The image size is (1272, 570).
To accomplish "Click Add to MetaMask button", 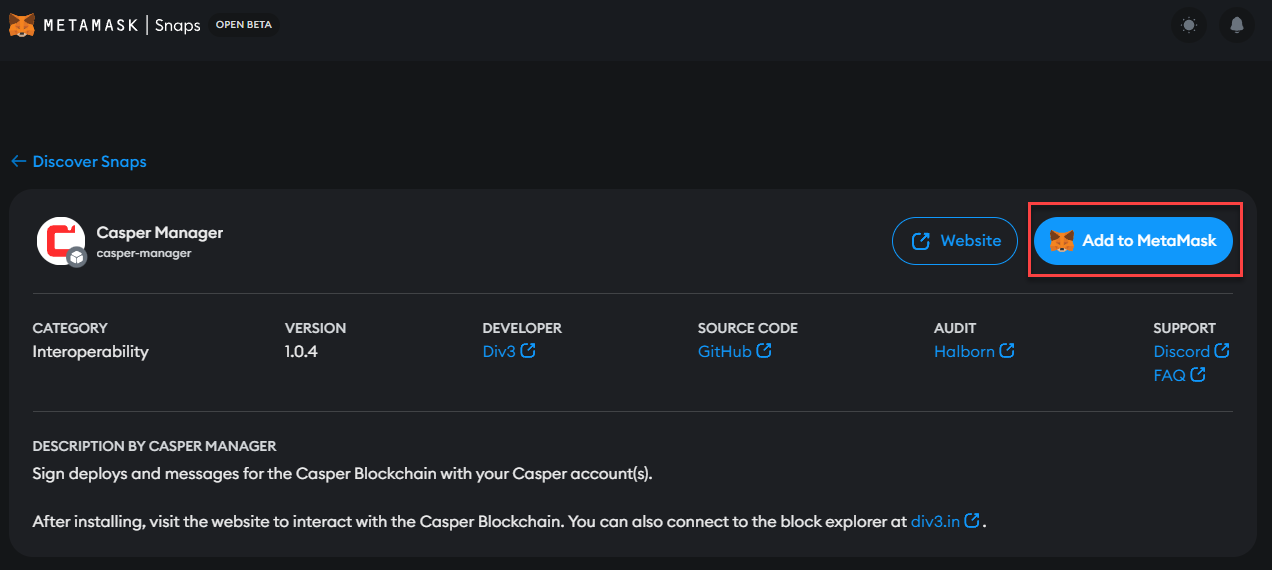I will [x=1133, y=241].
